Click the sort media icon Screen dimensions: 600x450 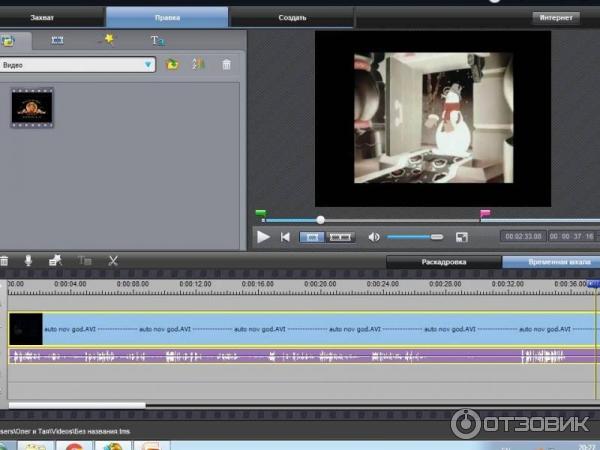[x=198, y=64]
